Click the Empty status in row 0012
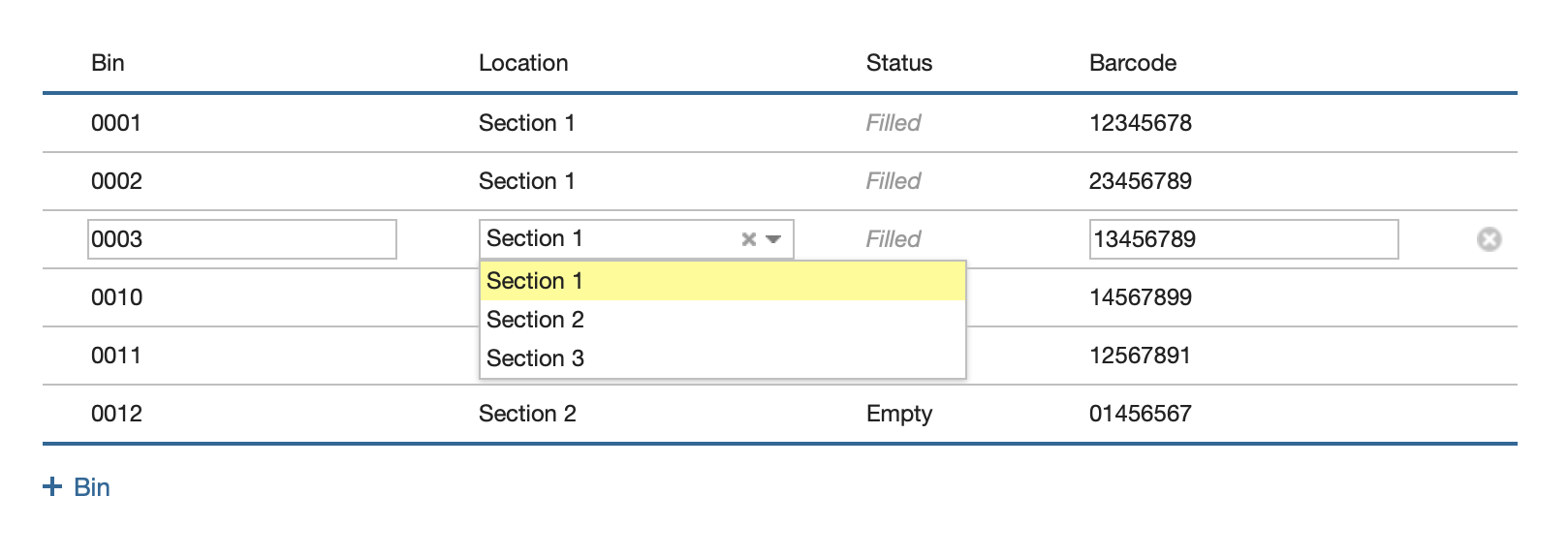1568x558 pixels. (899, 414)
